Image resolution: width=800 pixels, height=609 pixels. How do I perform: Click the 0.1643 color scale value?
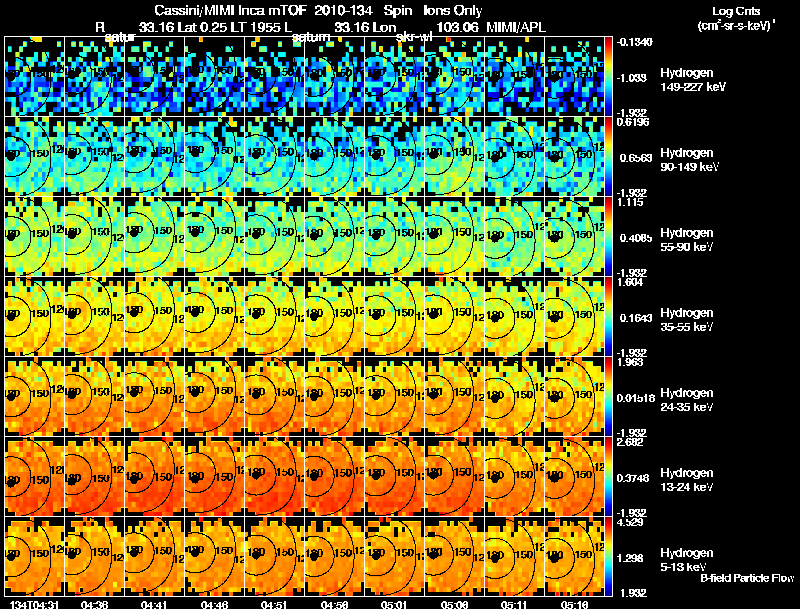636,318
